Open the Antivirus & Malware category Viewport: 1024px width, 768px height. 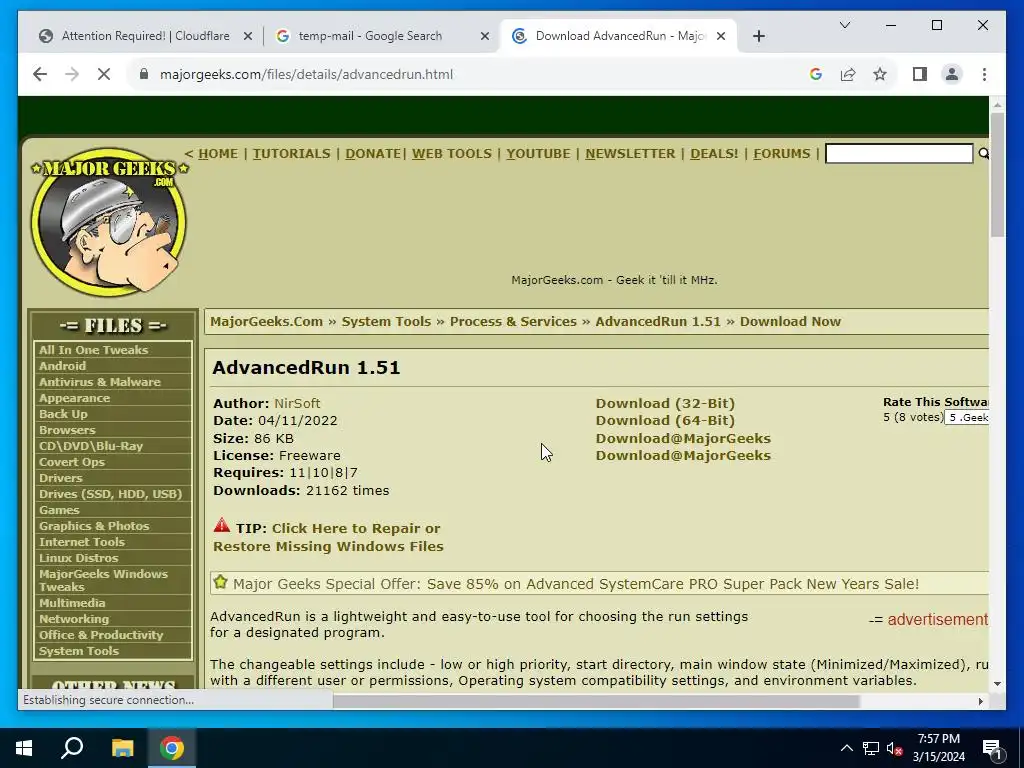point(99,382)
